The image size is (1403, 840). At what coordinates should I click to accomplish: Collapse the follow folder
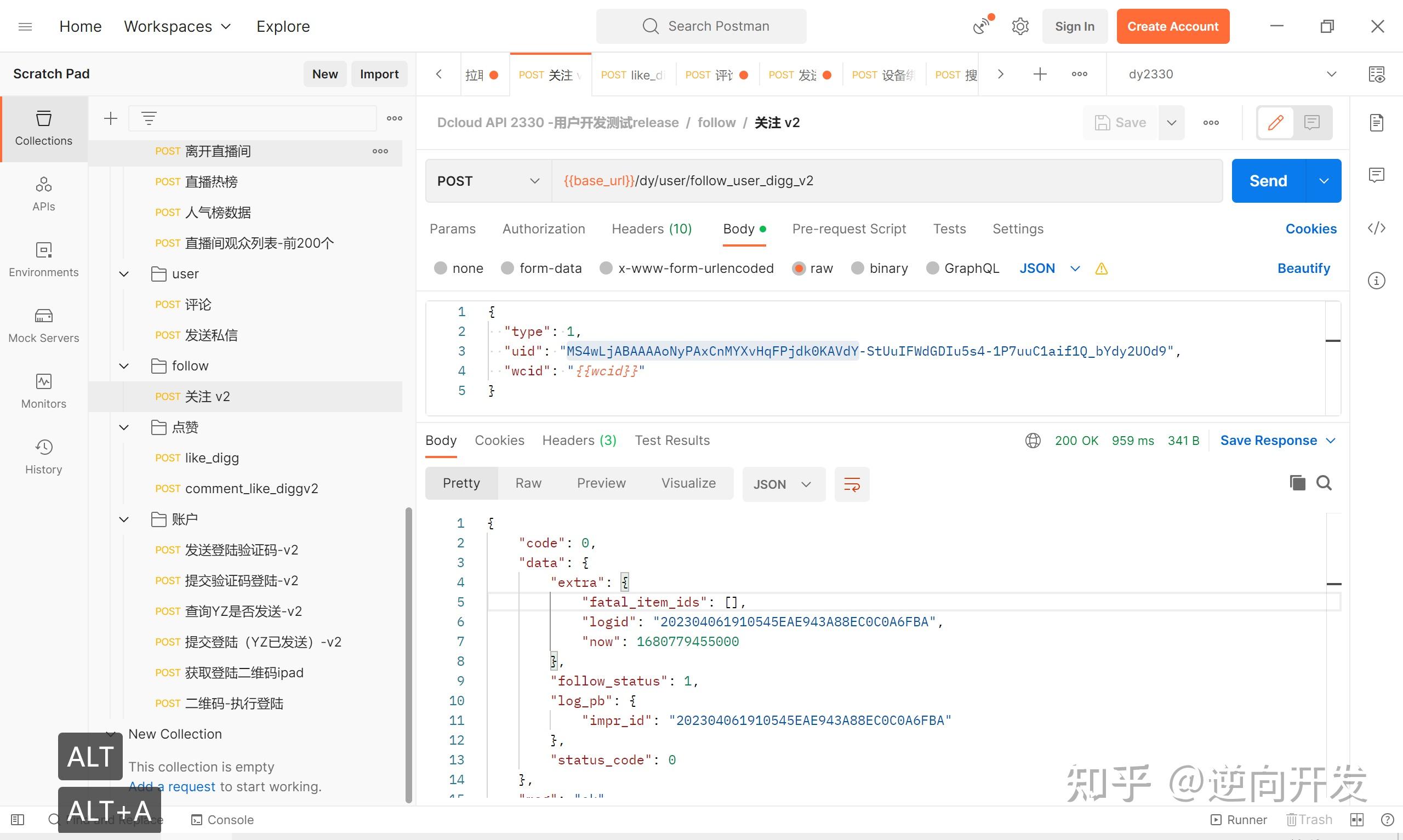click(x=124, y=366)
